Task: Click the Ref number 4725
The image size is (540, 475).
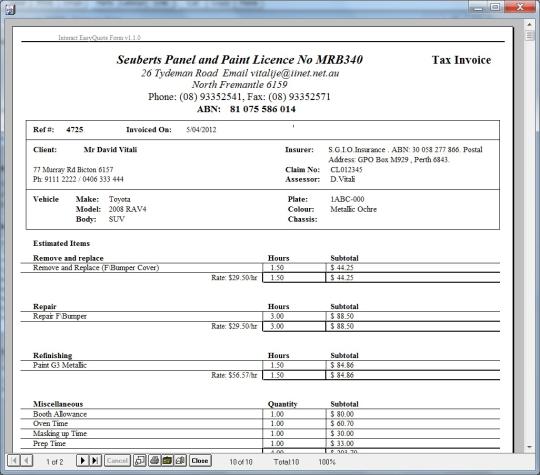Action: click(x=75, y=130)
